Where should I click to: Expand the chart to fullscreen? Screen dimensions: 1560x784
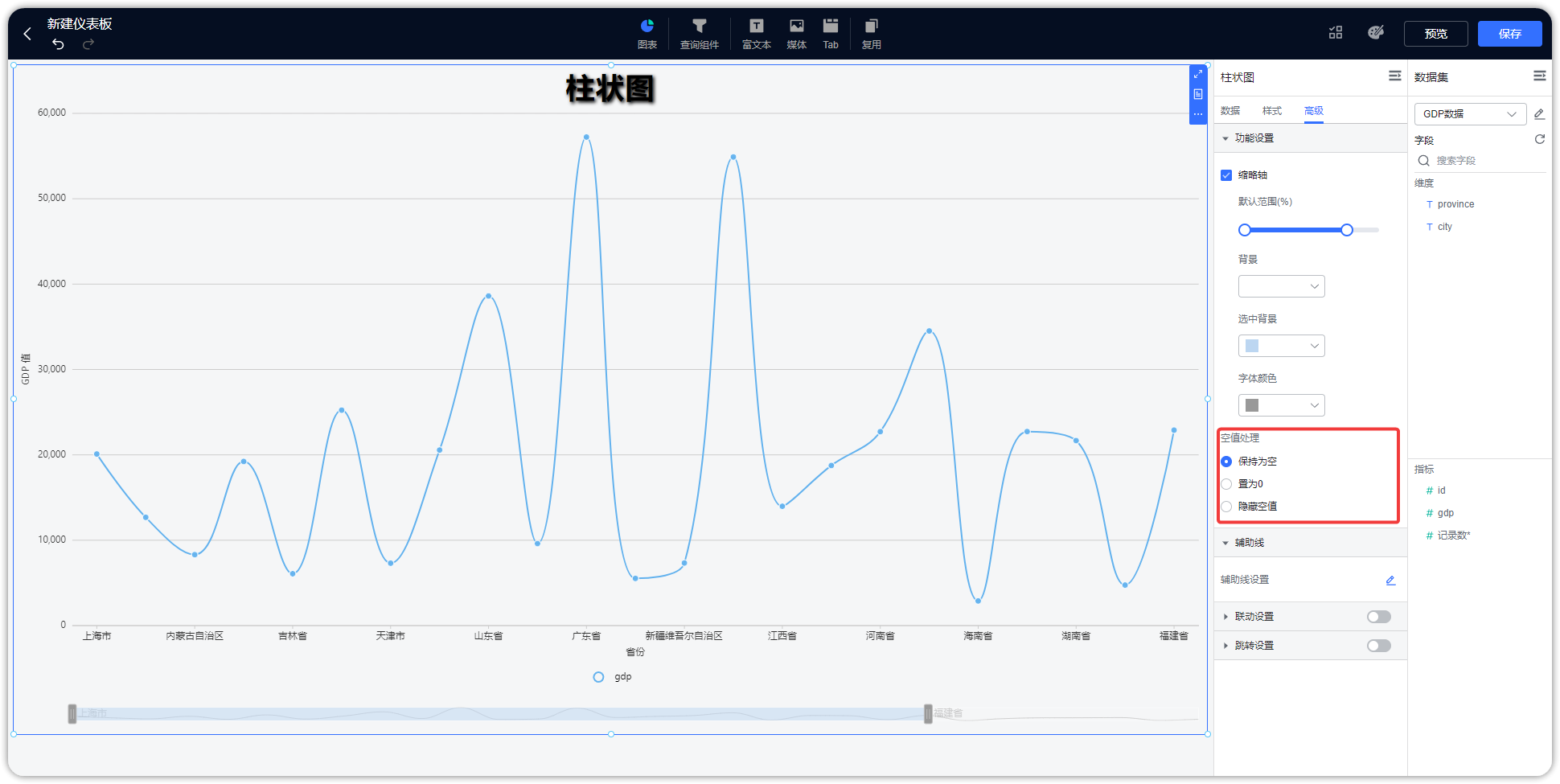[x=1198, y=74]
